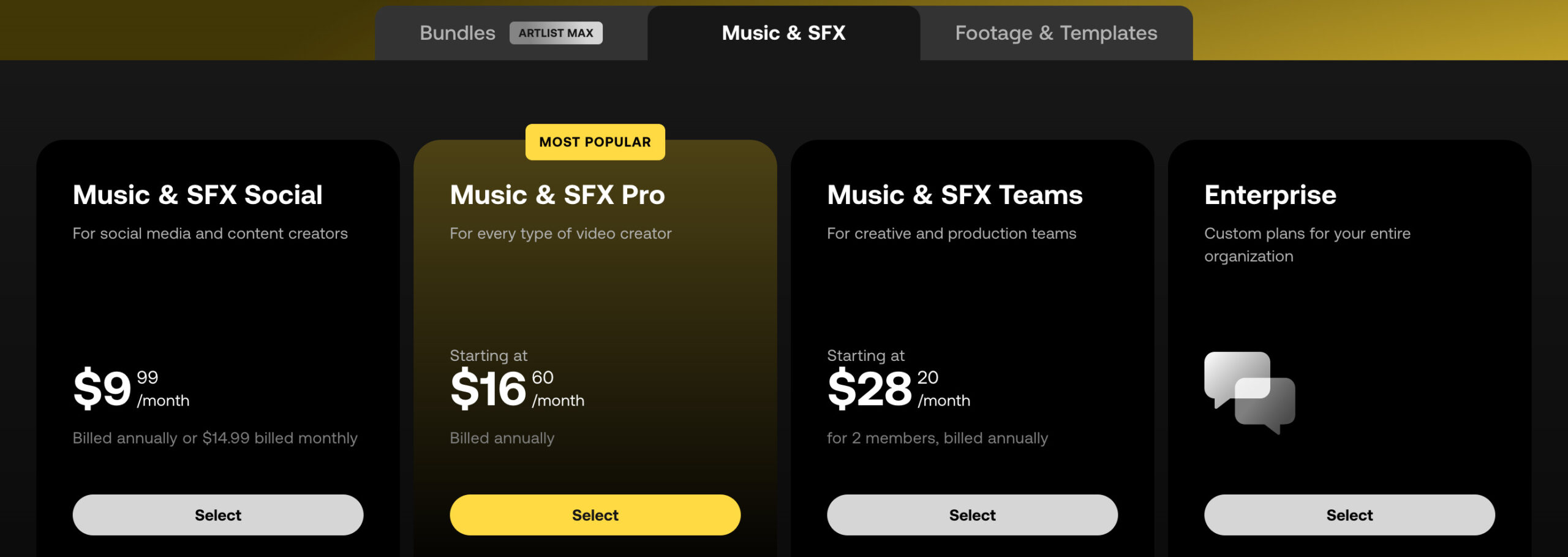1568x557 pixels.
Task: Click the $28.20 per month price
Action: (899, 388)
